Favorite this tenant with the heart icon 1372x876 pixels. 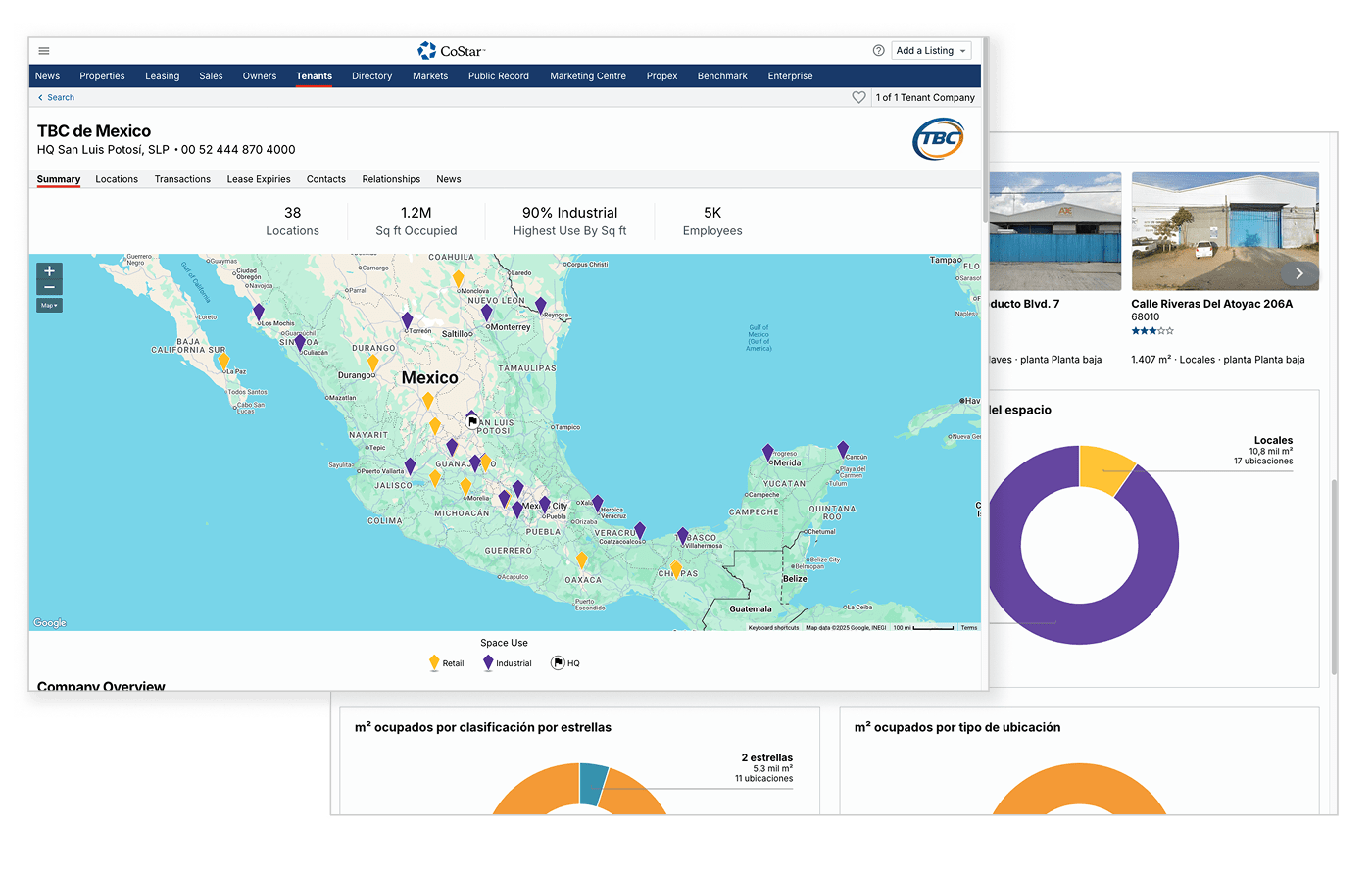pyautogui.click(x=858, y=98)
